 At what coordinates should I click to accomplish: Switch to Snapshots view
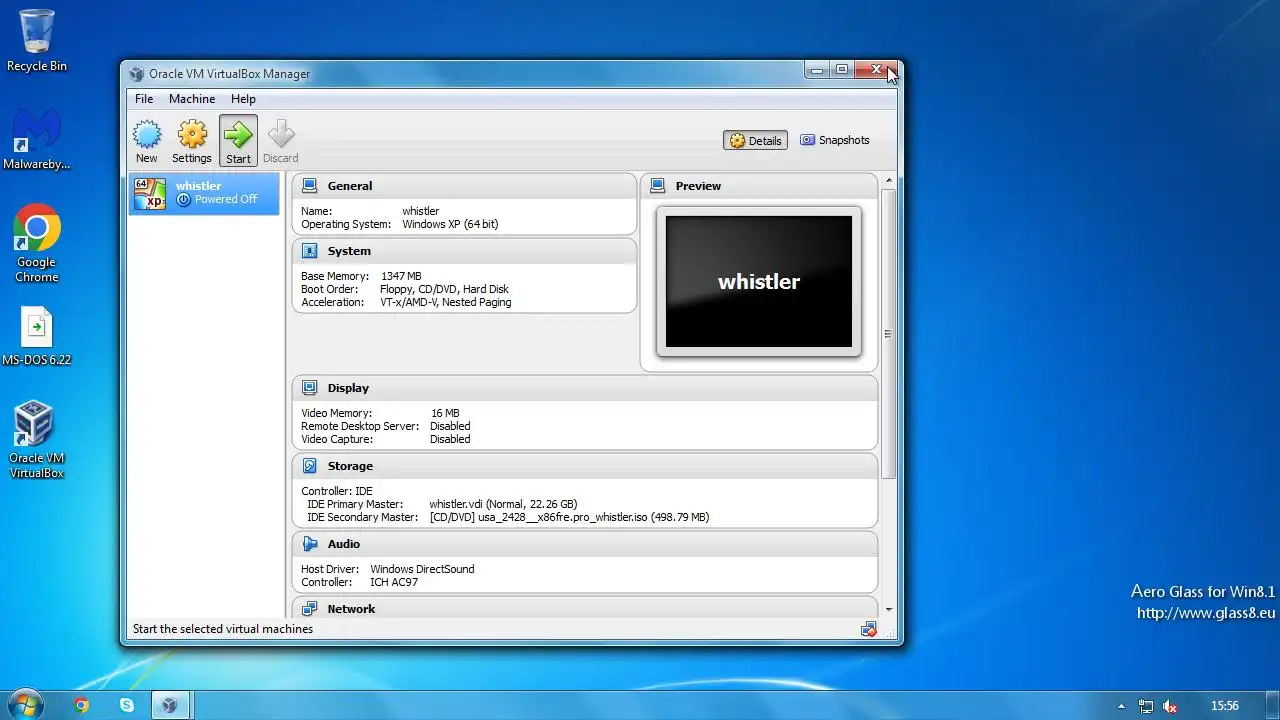835,141
